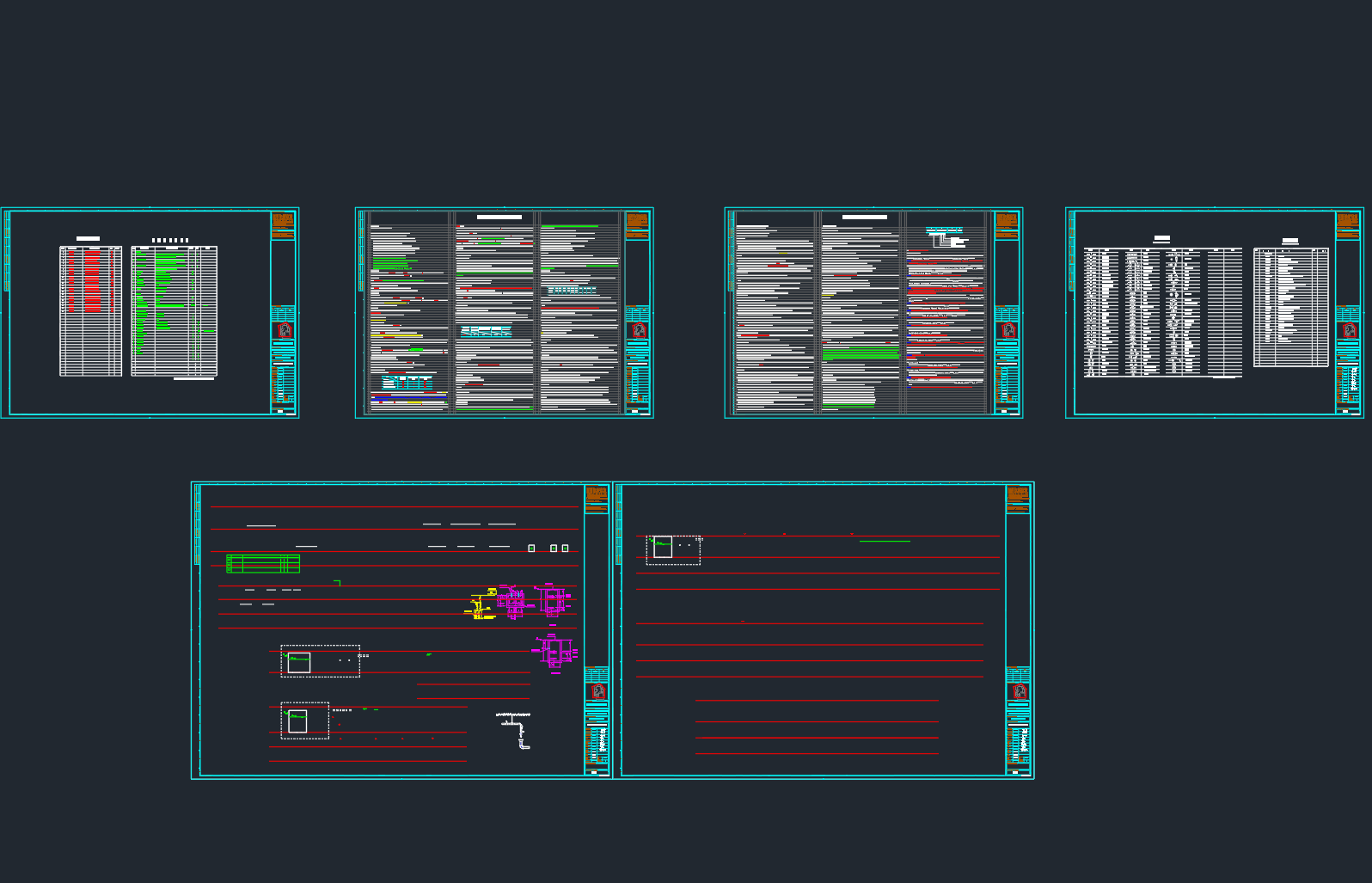Select the table with red entries
Image resolution: width=1372 pixels, height=883 pixels.
pos(90,311)
